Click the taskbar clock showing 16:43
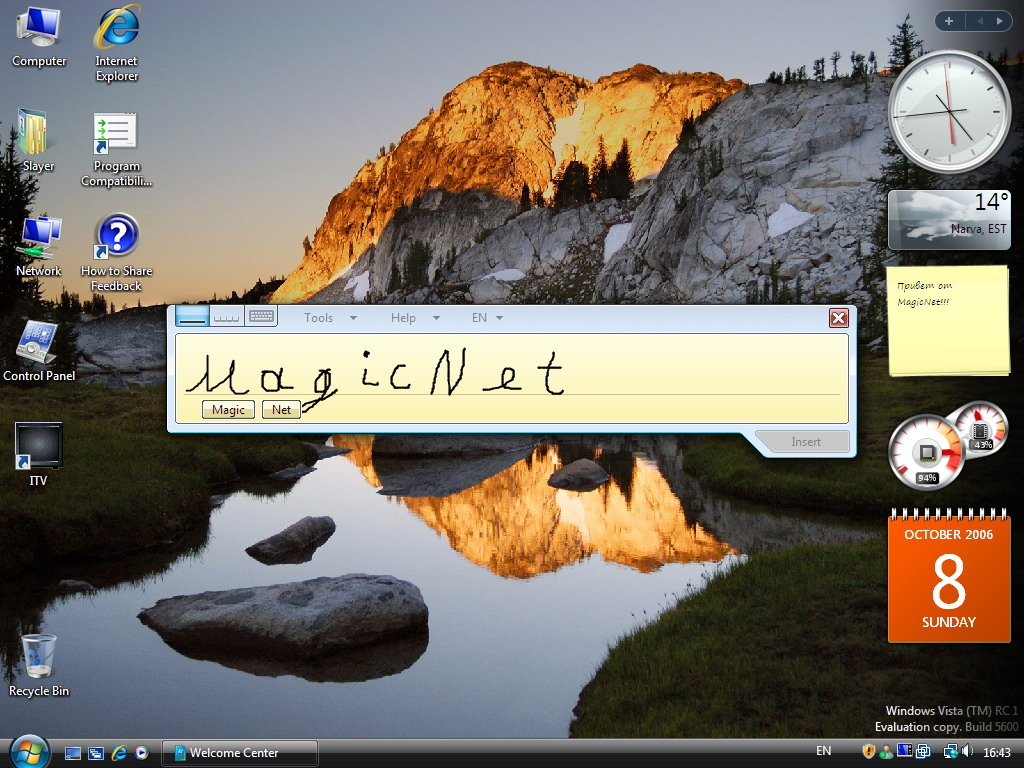 coord(997,752)
